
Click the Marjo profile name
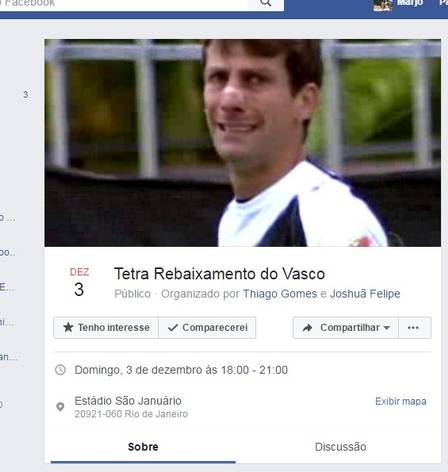(x=410, y=3)
